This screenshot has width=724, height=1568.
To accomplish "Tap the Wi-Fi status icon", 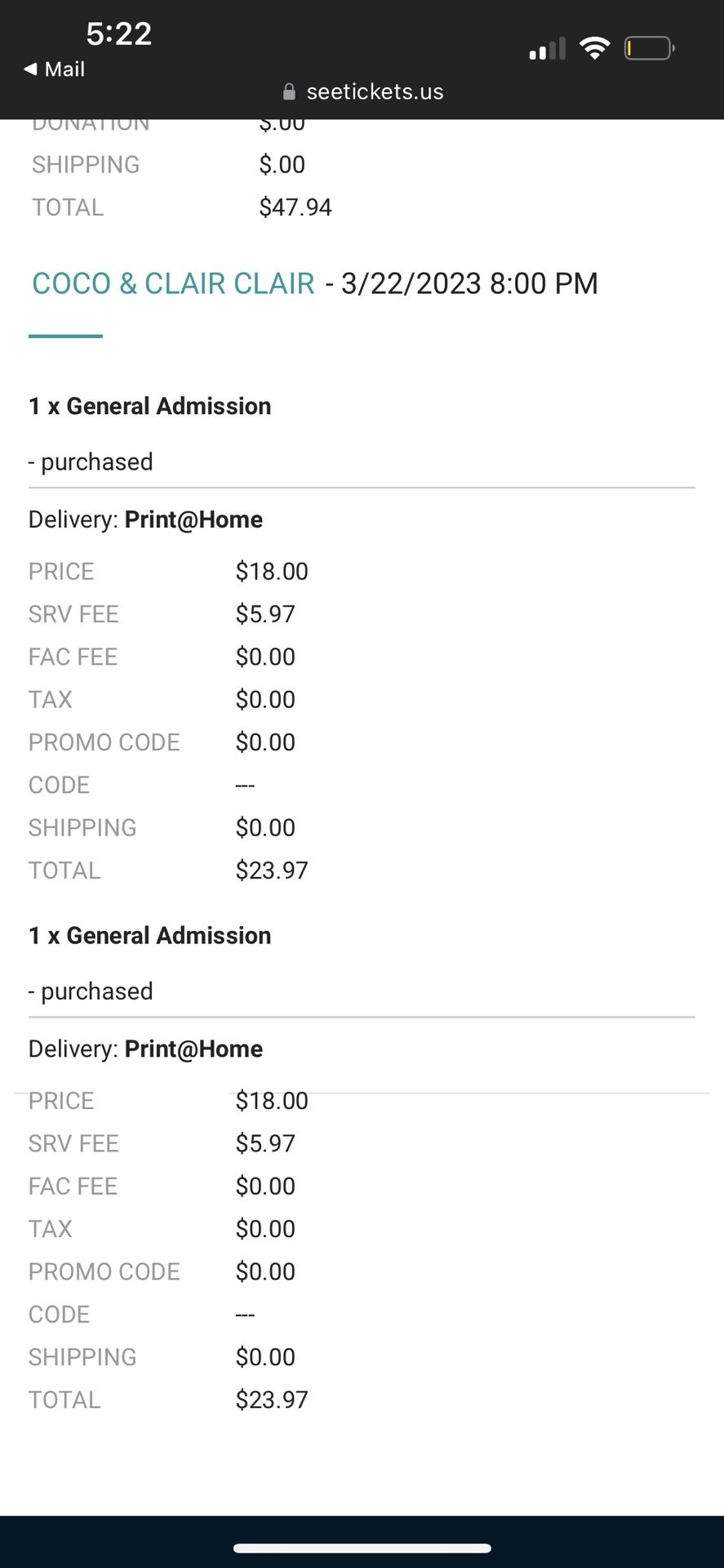I will [595, 48].
